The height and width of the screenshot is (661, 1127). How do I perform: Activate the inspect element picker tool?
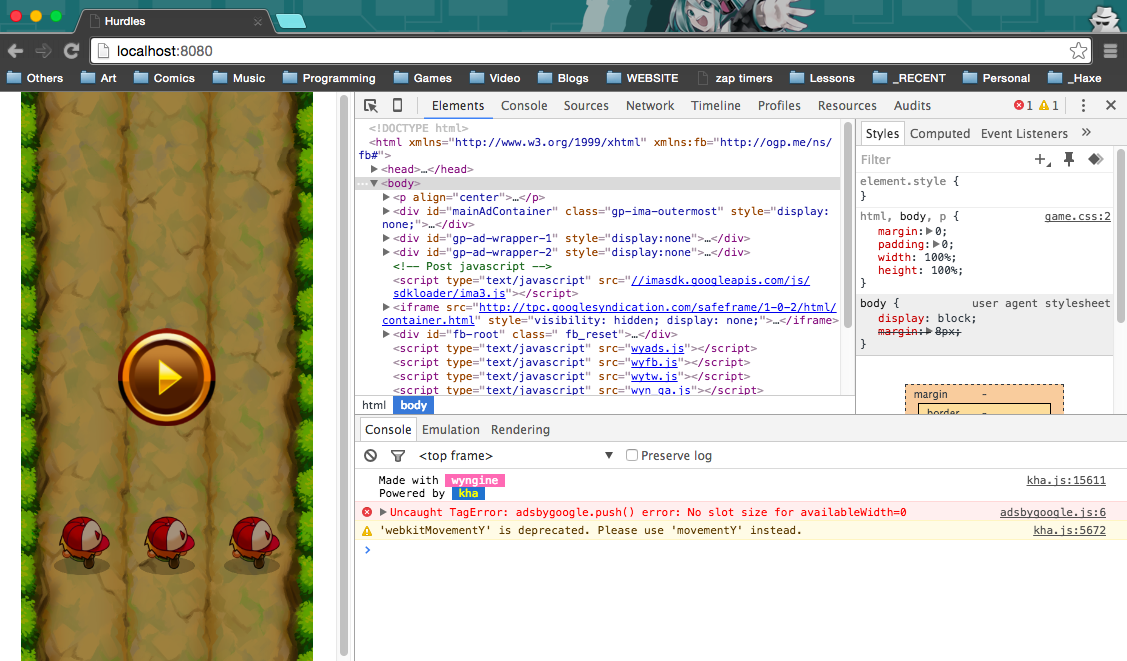click(x=371, y=106)
